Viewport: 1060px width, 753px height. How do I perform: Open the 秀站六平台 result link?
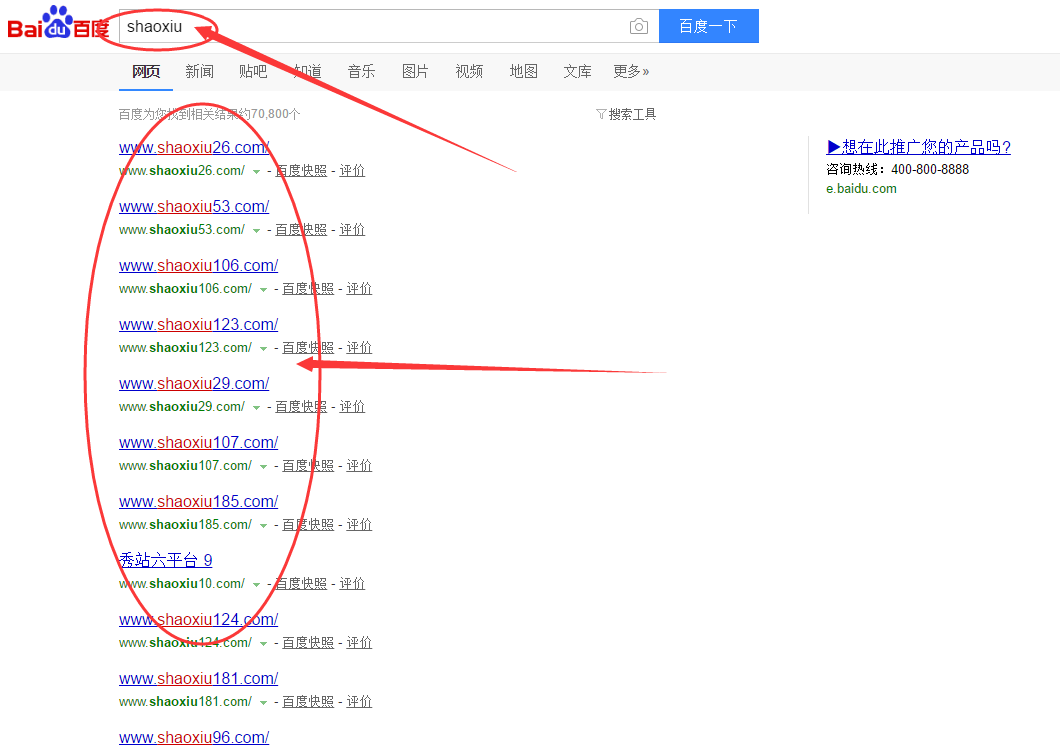tap(165, 561)
